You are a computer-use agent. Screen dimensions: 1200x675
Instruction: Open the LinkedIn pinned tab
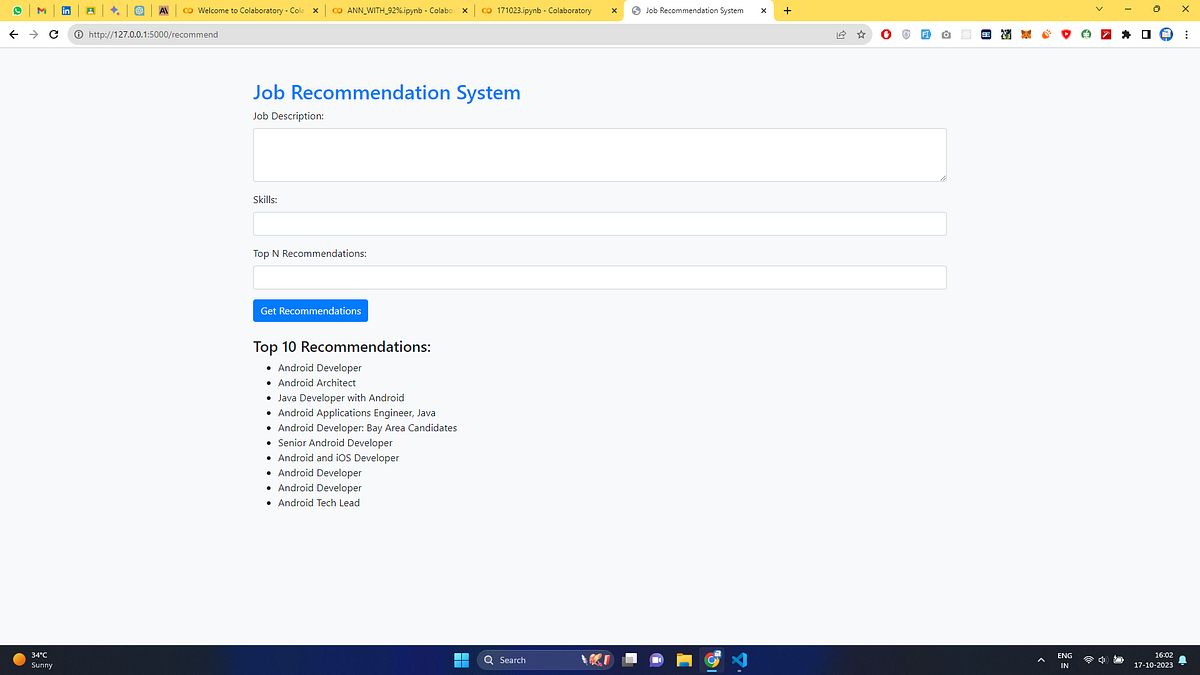click(x=65, y=11)
